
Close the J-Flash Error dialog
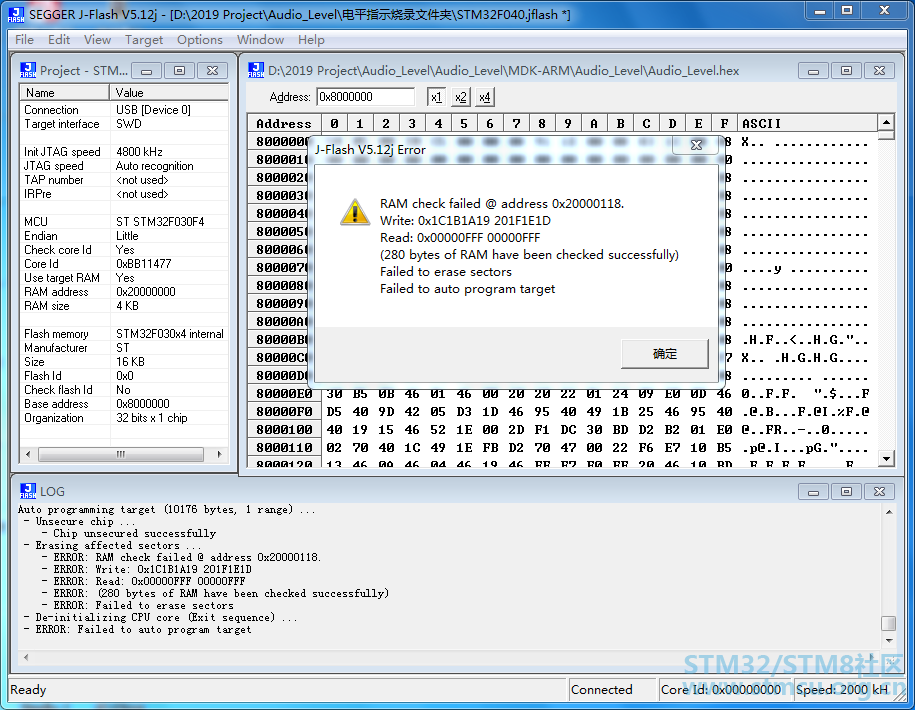pyautogui.click(x=696, y=145)
